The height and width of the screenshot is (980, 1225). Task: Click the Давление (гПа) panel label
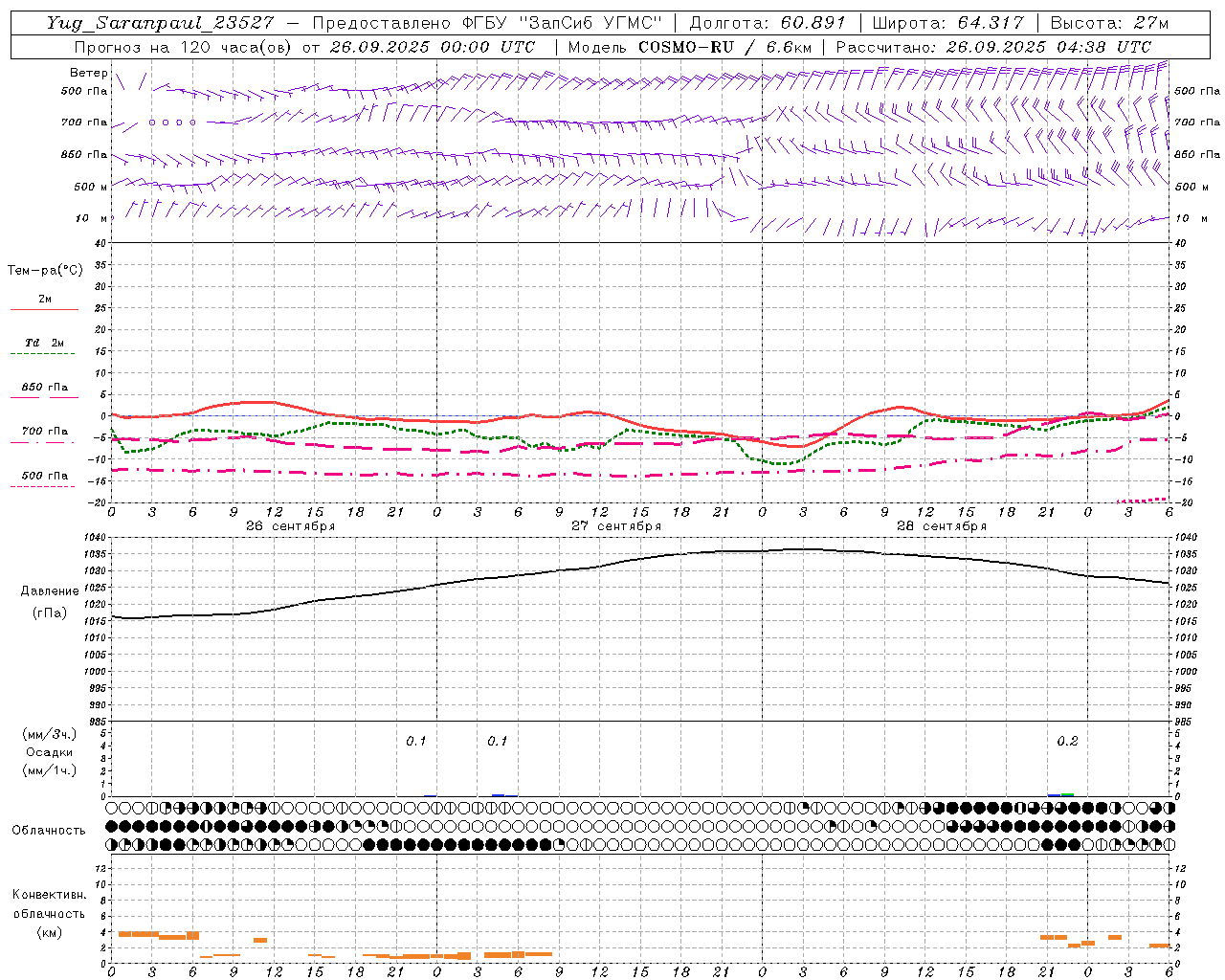click(50, 602)
